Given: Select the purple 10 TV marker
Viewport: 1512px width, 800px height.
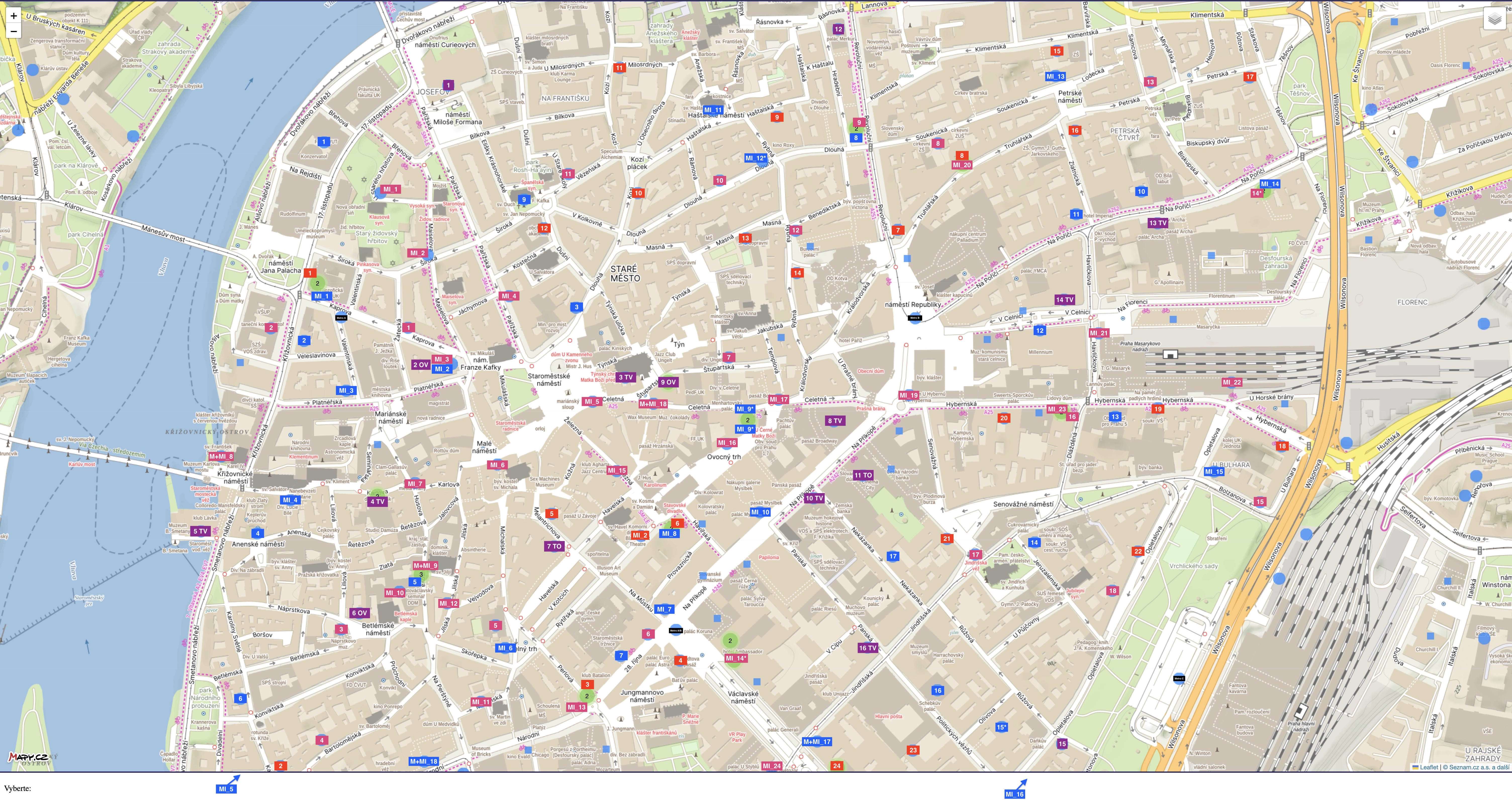Looking at the screenshot, I should [x=814, y=498].
